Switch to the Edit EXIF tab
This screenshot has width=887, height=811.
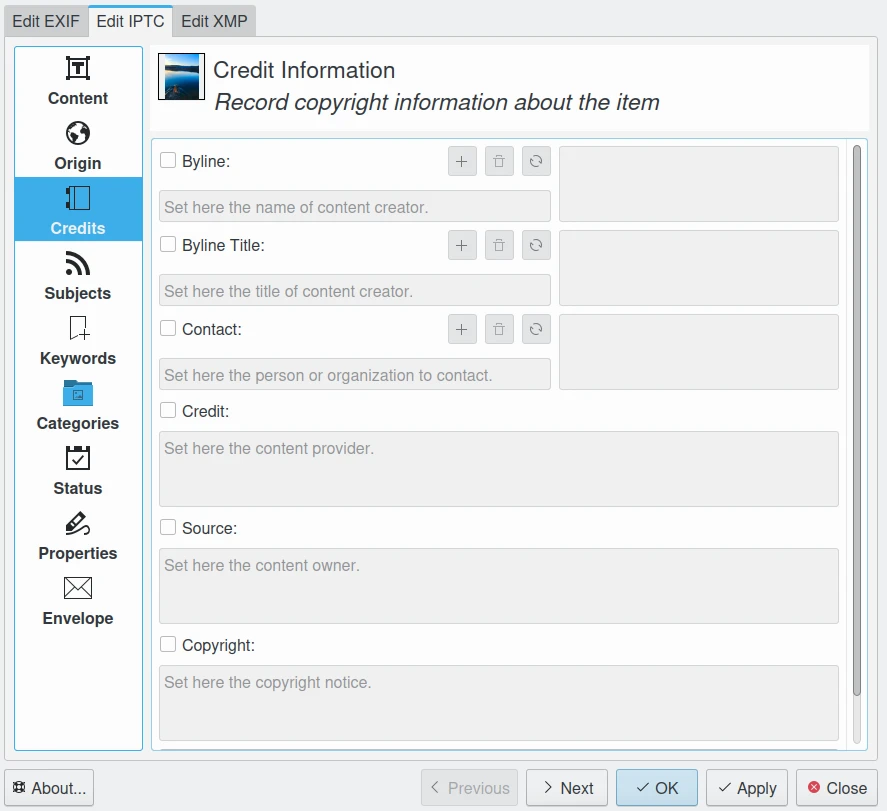pos(46,21)
